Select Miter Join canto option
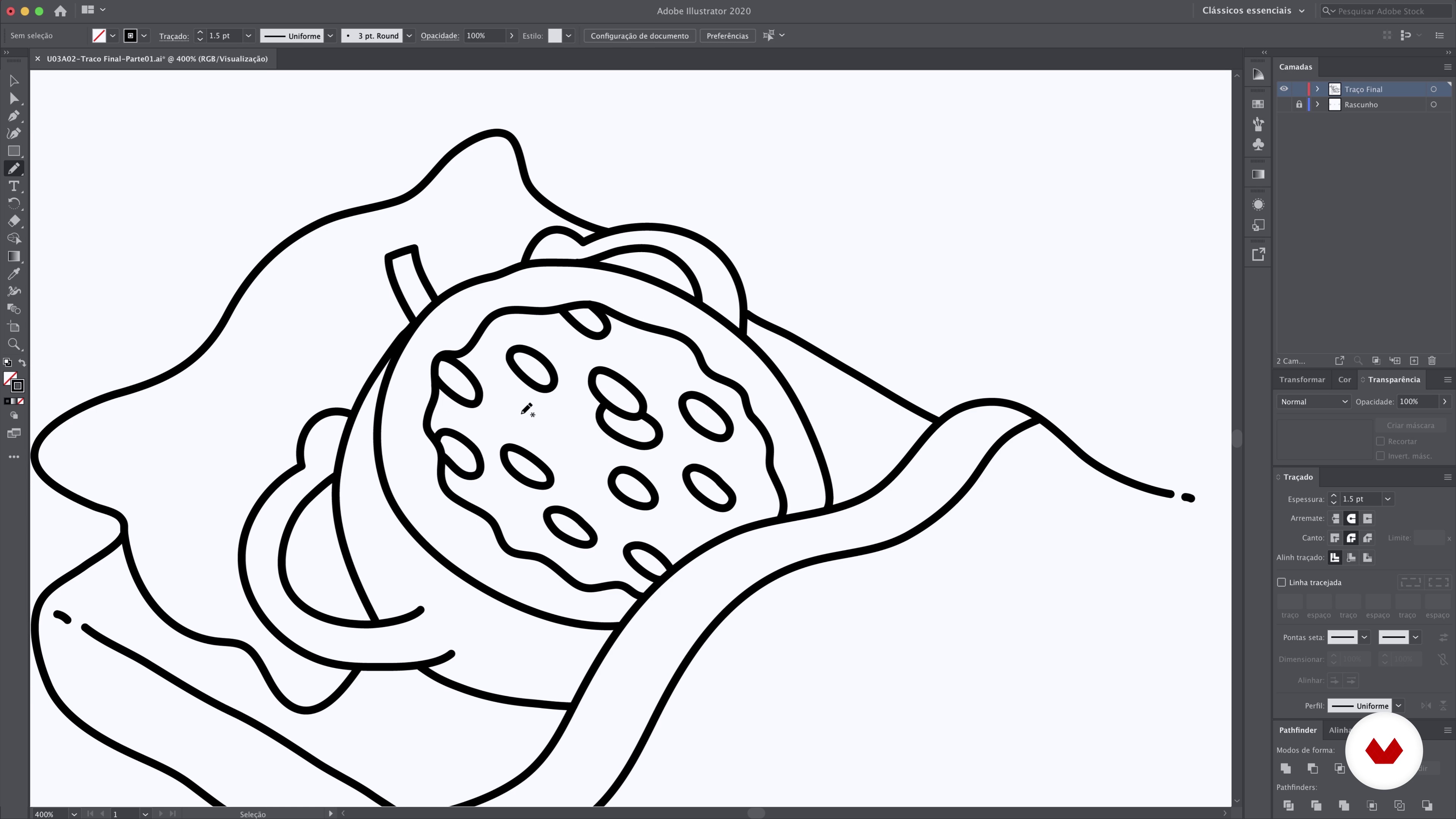Screen dimensions: 1456x819 coord(1335,538)
